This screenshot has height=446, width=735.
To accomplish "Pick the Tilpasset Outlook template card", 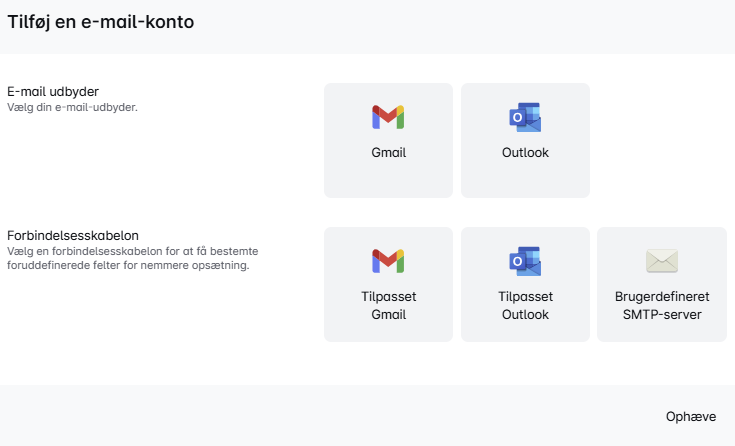I will 525,285.
